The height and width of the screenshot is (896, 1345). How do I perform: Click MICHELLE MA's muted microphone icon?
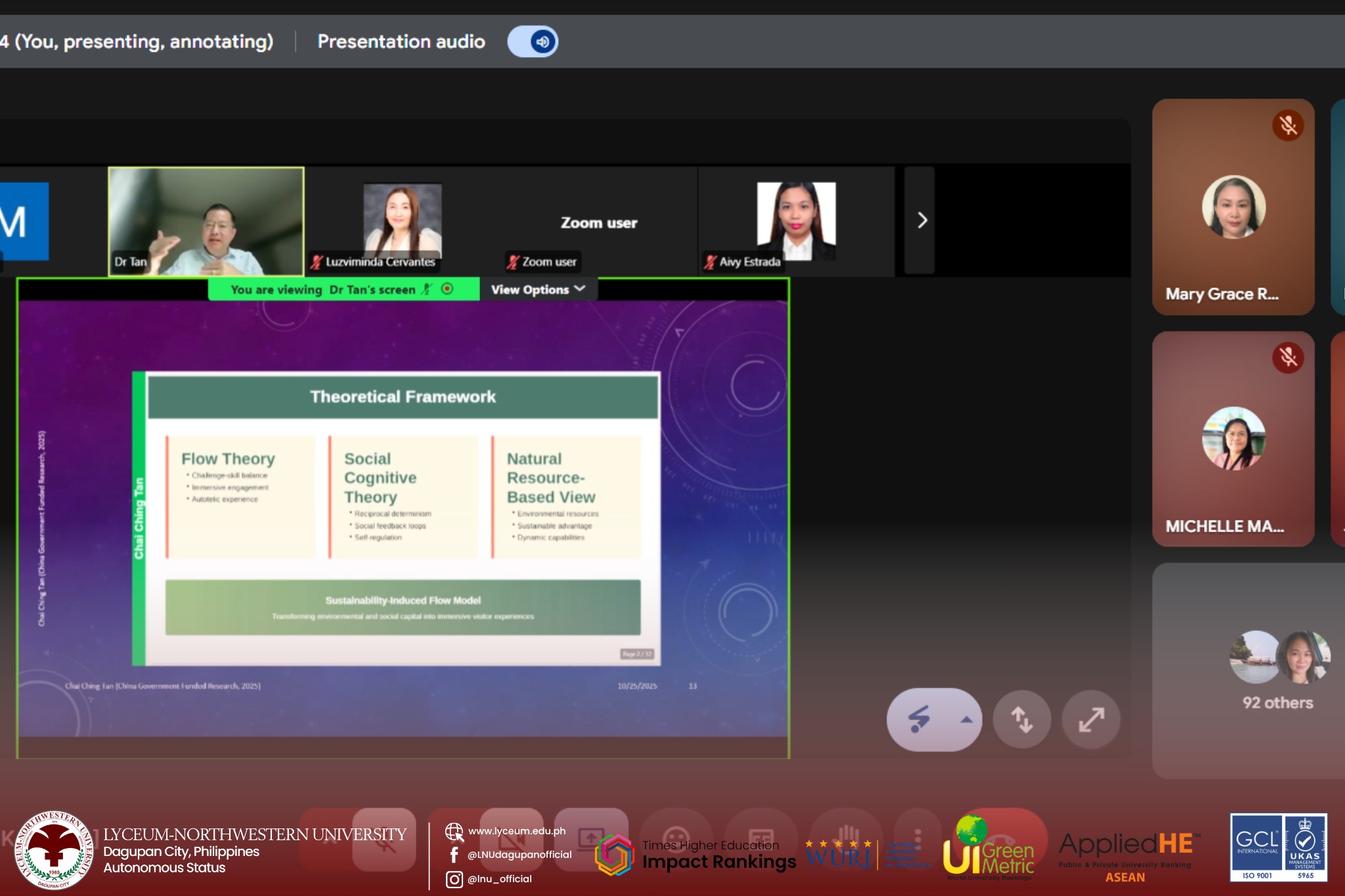click(1288, 358)
